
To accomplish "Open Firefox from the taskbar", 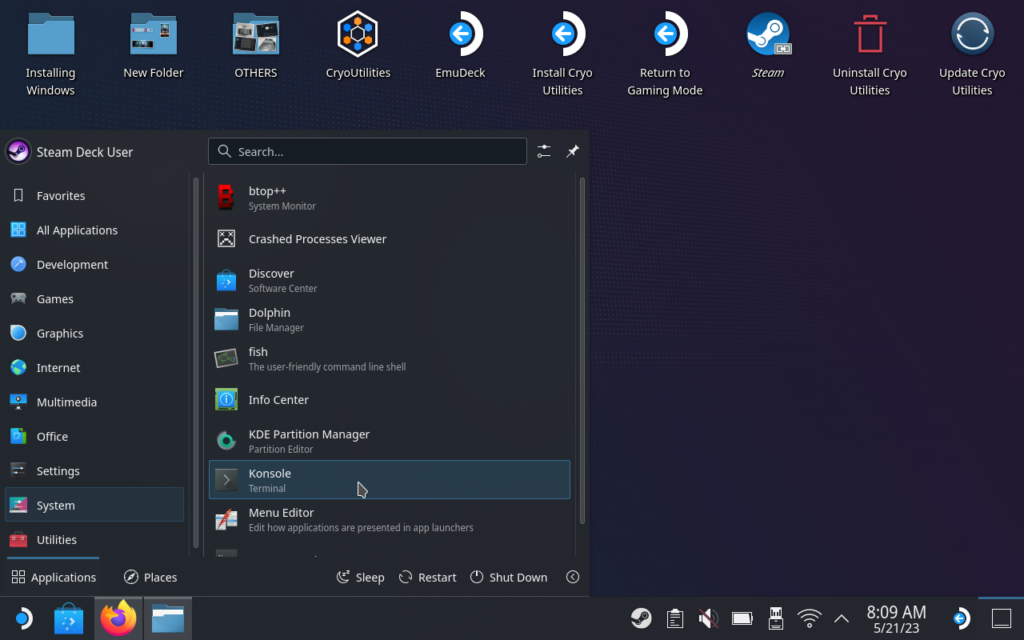I will tap(118, 618).
